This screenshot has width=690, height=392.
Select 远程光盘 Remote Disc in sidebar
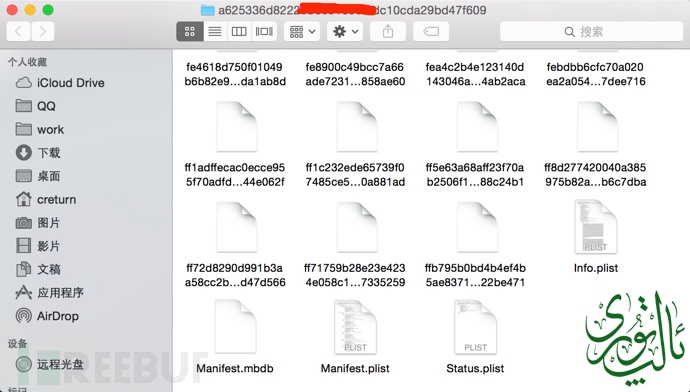point(49,364)
